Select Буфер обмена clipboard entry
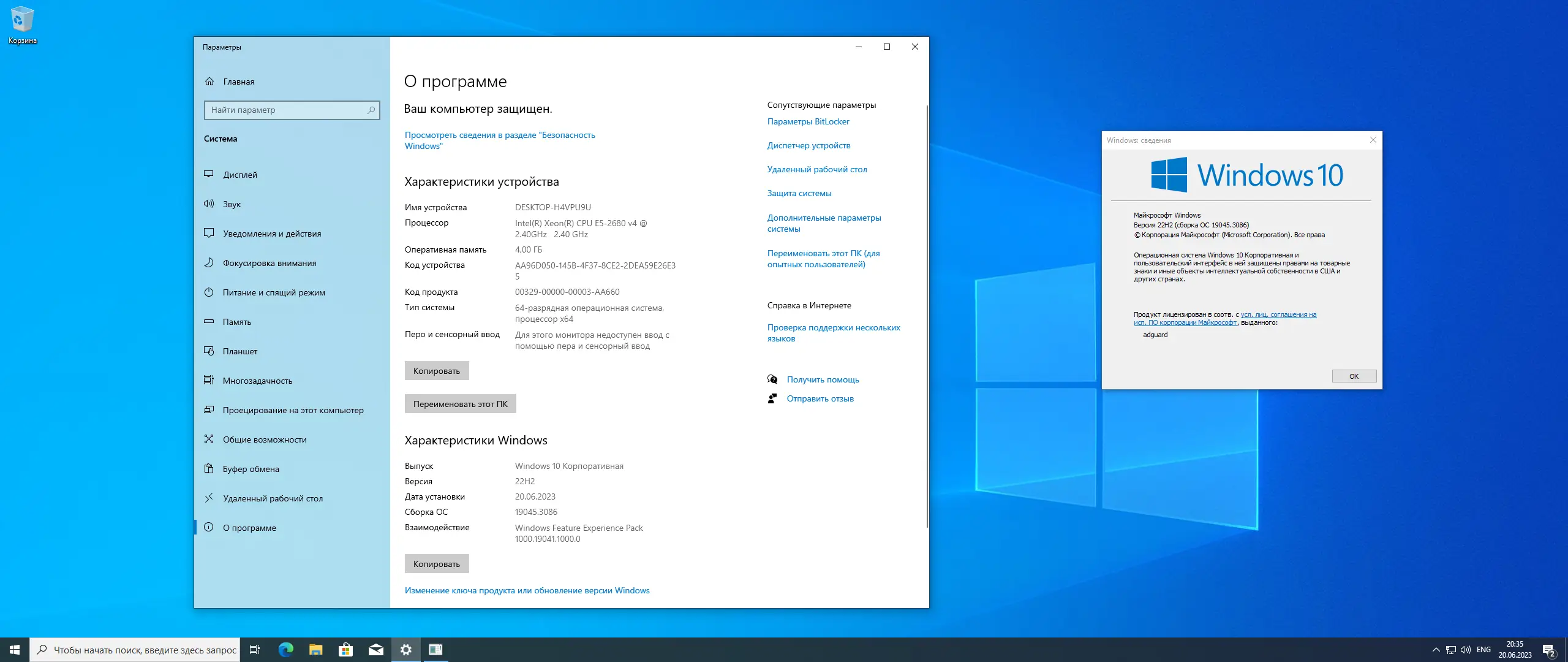The width and height of the screenshot is (1568, 662). (x=251, y=469)
